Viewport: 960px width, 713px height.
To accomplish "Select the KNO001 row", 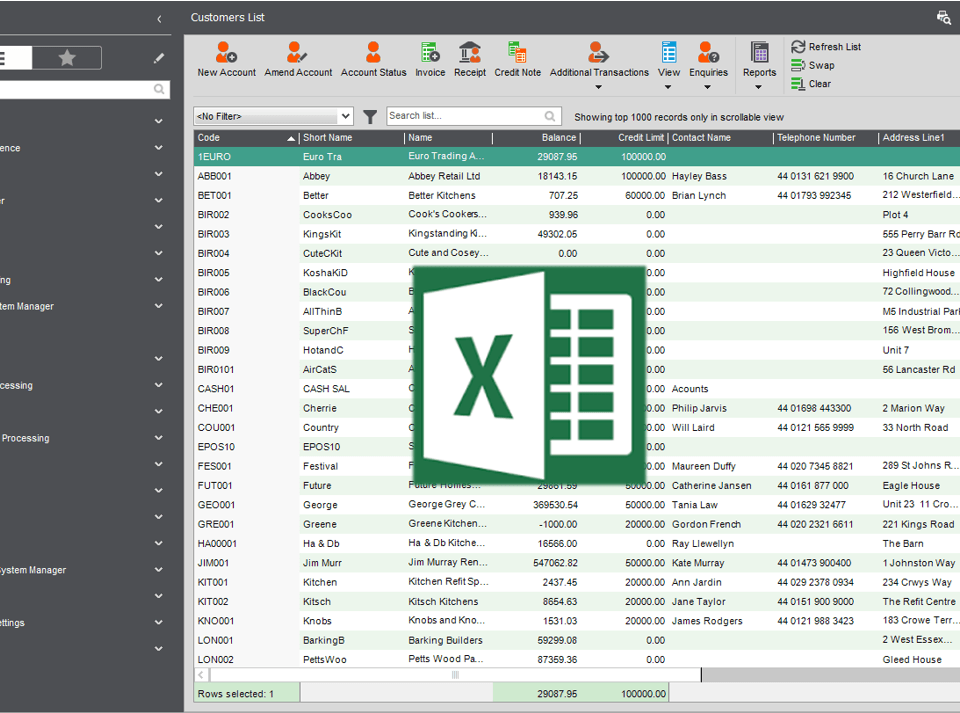I will pos(577,621).
